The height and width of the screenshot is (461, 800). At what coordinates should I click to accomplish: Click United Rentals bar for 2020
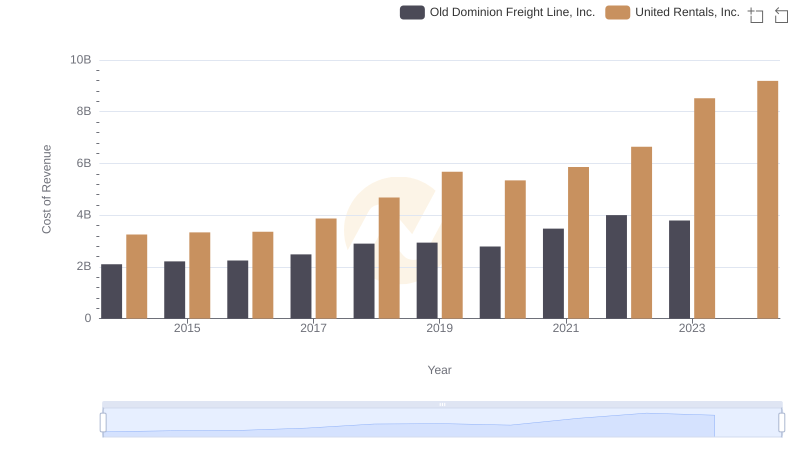(515, 250)
